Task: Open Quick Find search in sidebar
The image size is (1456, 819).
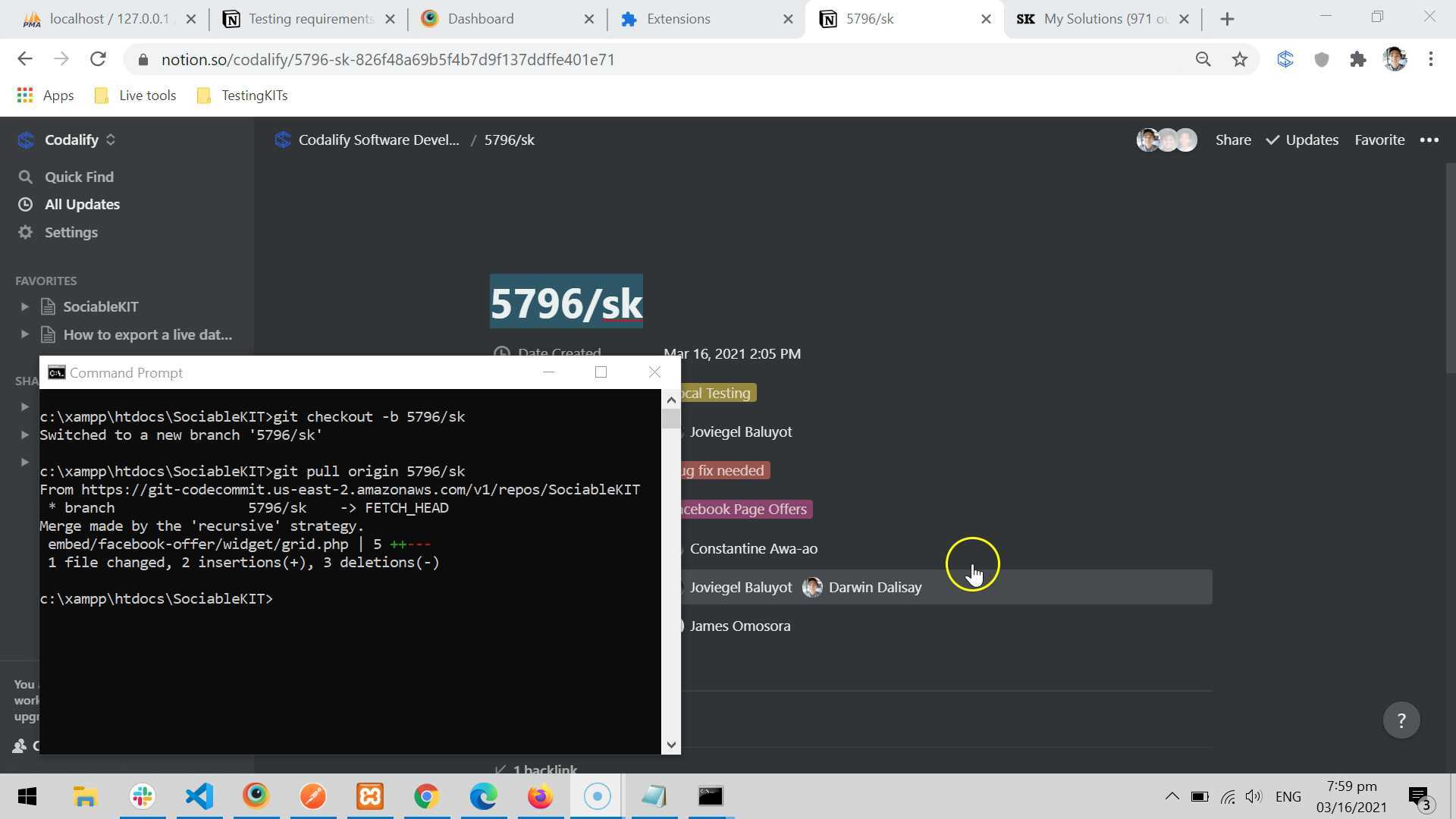Action: [79, 177]
